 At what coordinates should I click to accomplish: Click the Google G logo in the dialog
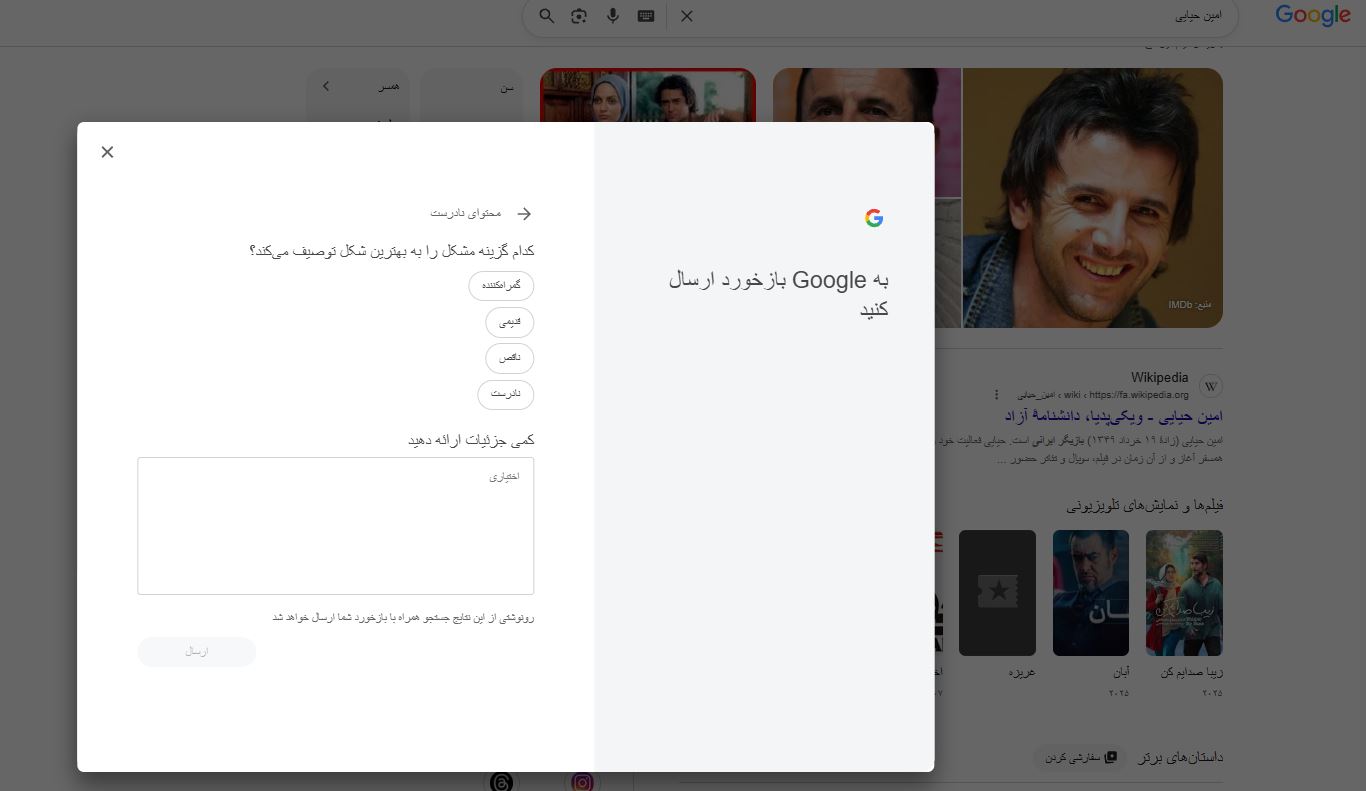click(874, 218)
